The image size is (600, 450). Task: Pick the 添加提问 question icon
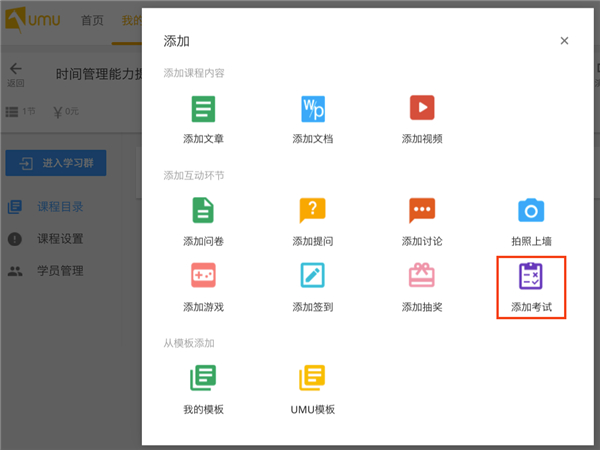coord(313,210)
